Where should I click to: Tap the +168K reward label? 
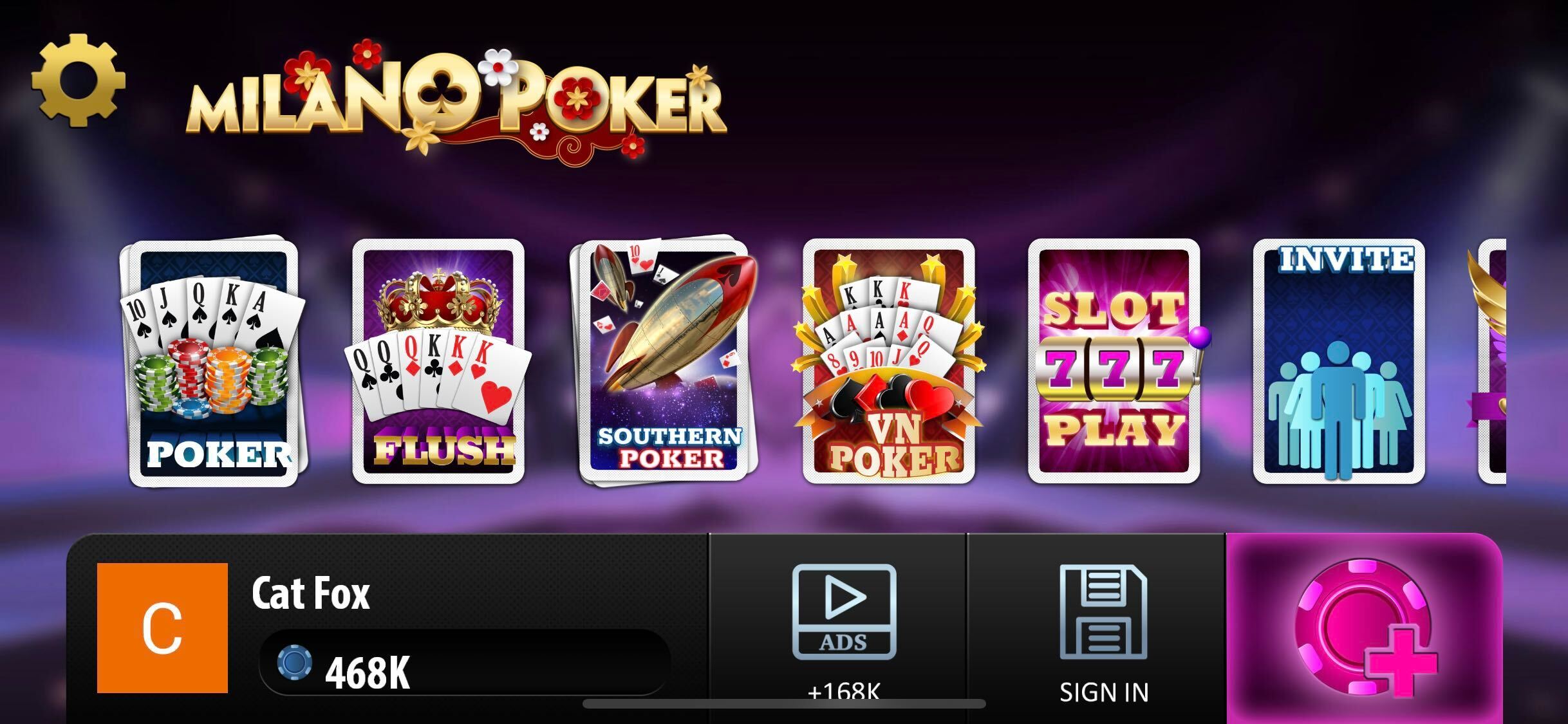pyautogui.click(x=844, y=691)
